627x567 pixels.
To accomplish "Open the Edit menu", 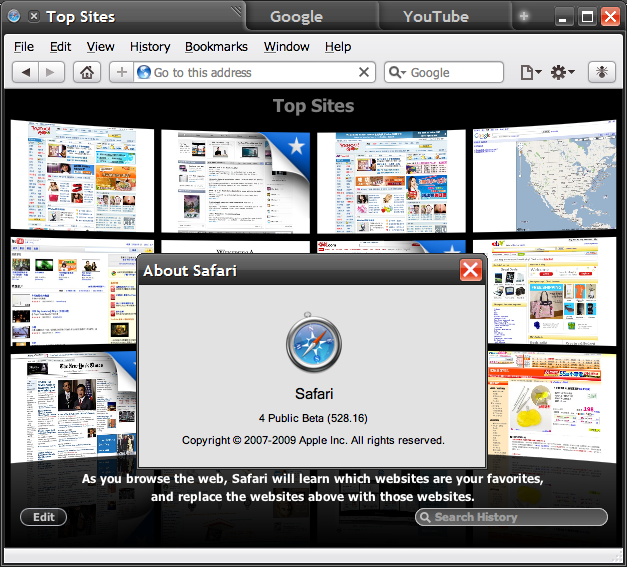I will point(60,47).
